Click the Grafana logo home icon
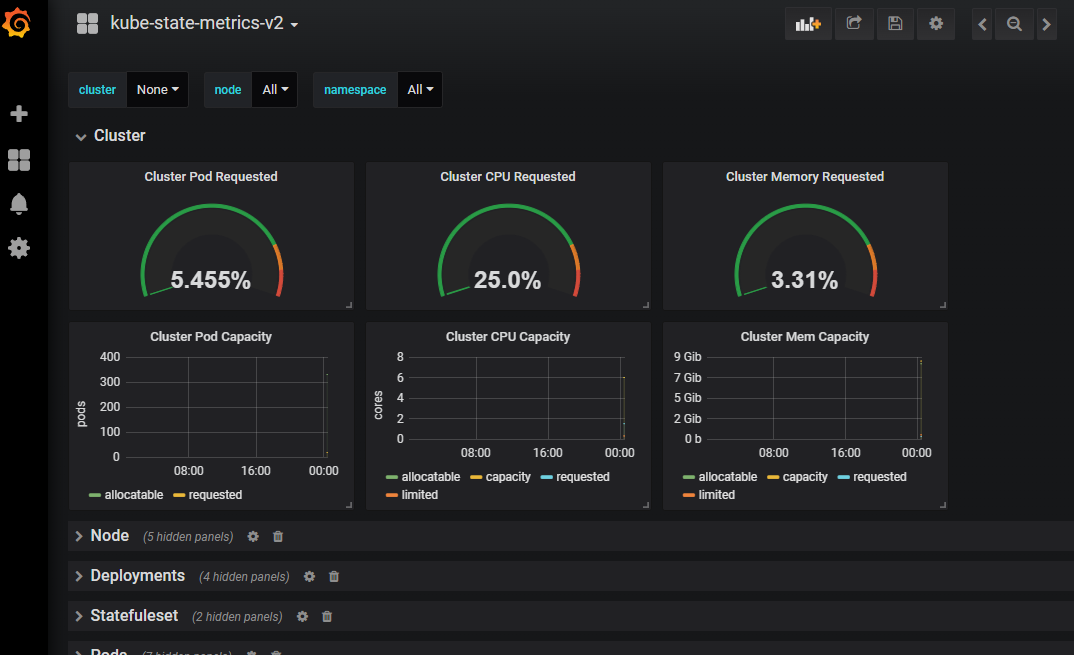Viewport: 1074px width, 655px height. tap(18, 23)
